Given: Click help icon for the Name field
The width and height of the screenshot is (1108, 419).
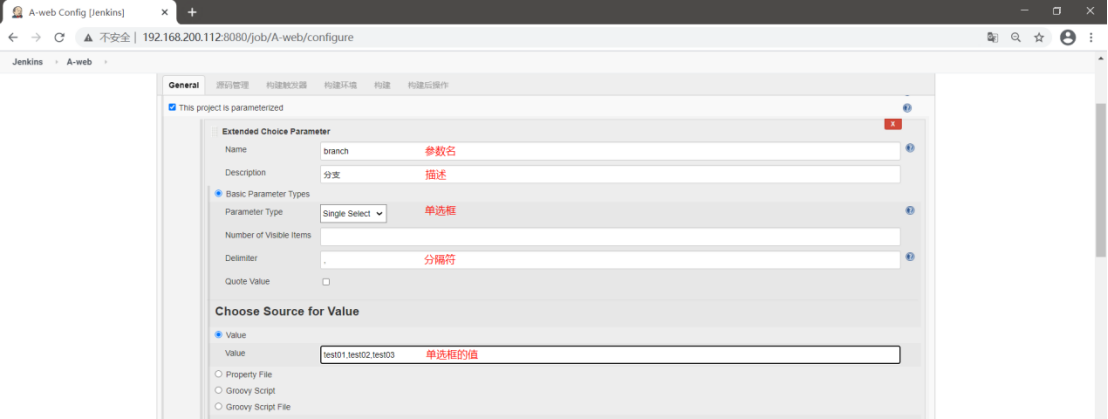Looking at the screenshot, I should tap(910, 148).
